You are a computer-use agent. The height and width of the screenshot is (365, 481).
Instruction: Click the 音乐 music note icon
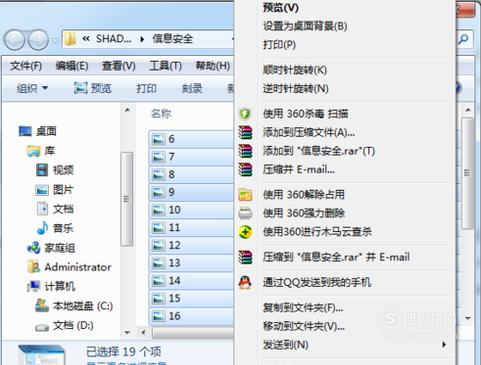42,228
